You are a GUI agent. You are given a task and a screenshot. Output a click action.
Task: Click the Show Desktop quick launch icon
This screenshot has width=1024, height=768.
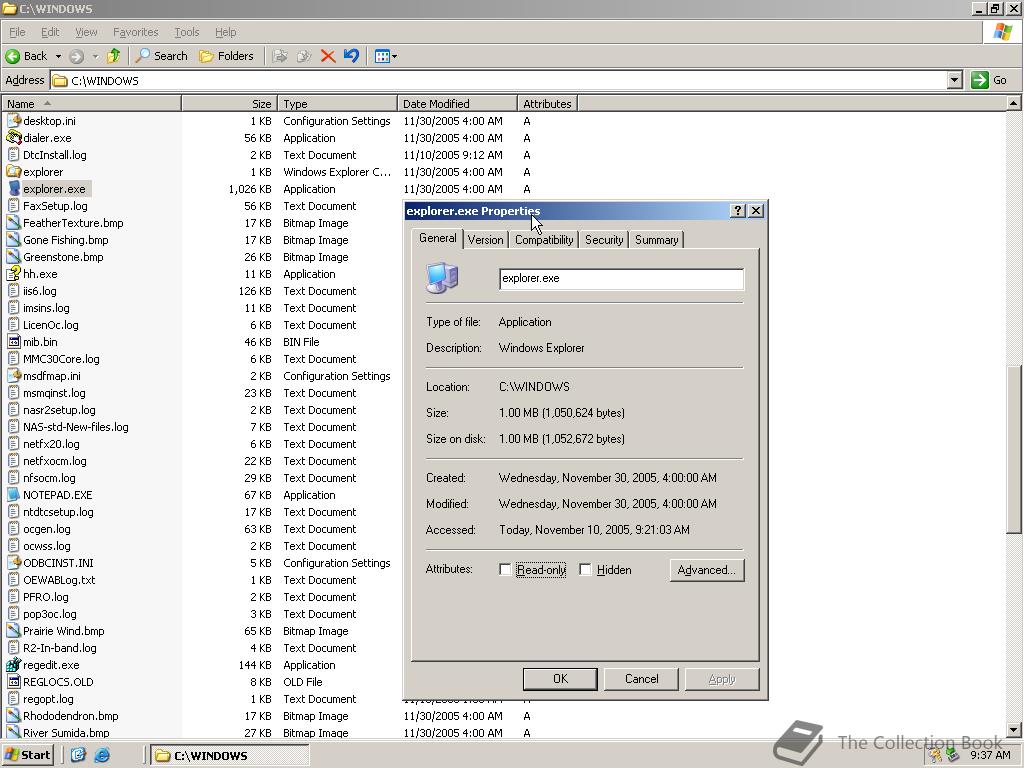click(78, 756)
